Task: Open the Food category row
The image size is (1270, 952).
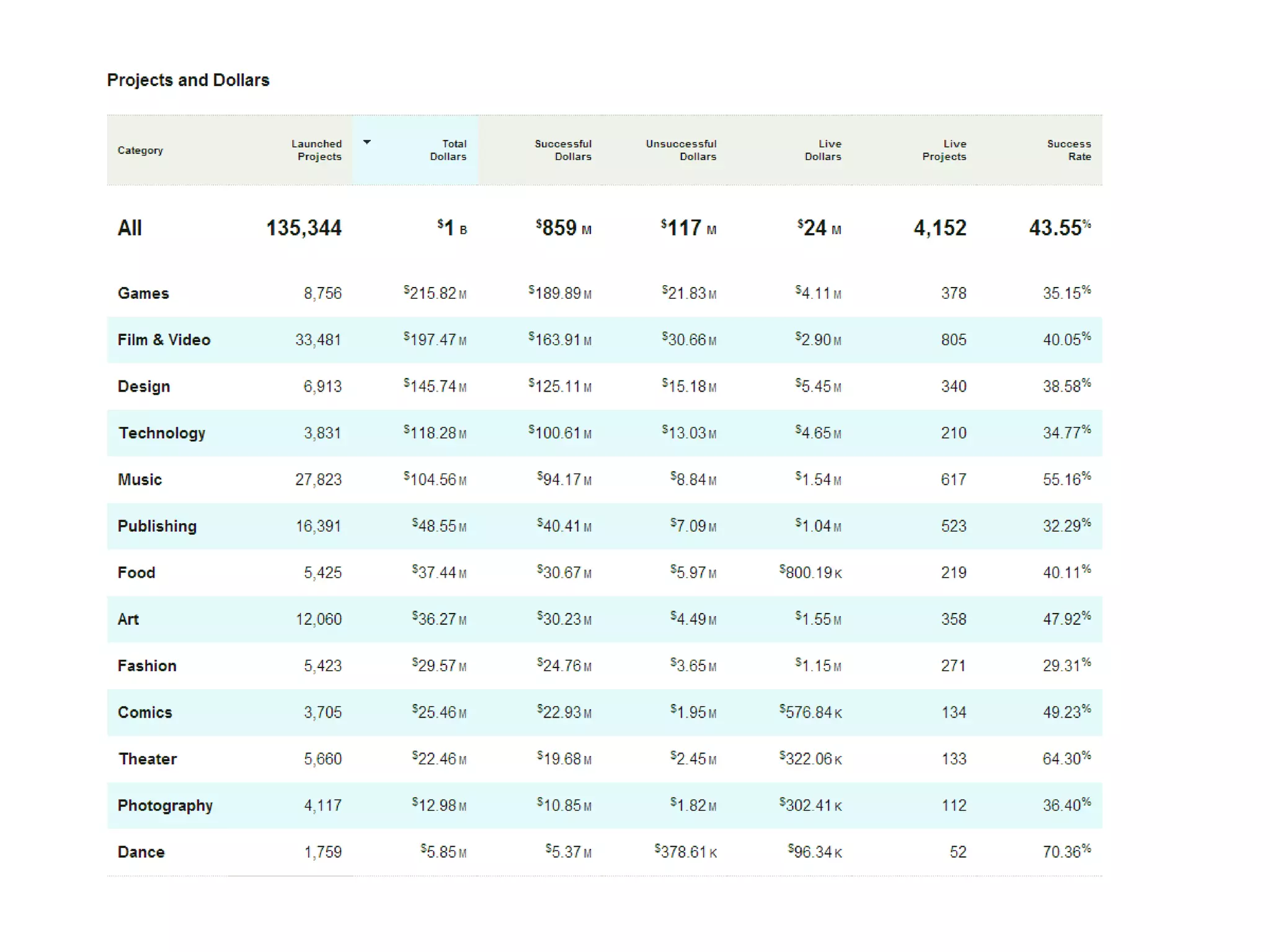Action: [x=136, y=572]
